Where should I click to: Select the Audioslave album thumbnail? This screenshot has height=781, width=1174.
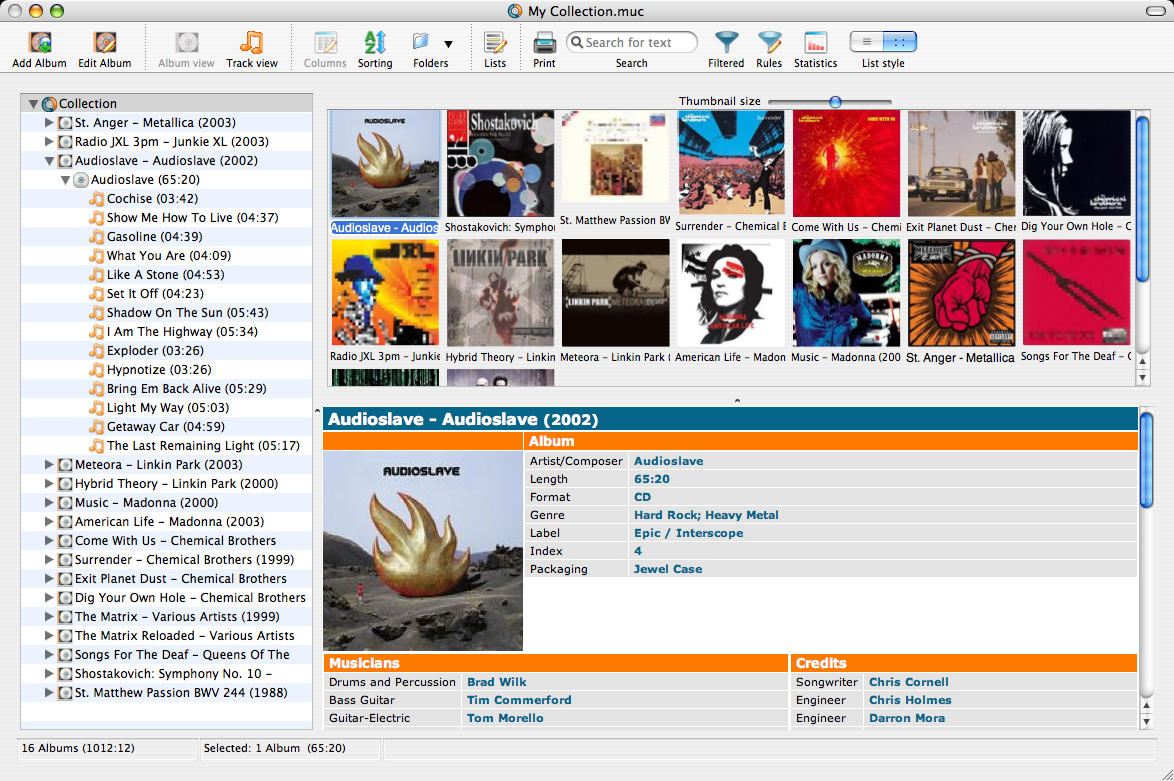click(386, 165)
